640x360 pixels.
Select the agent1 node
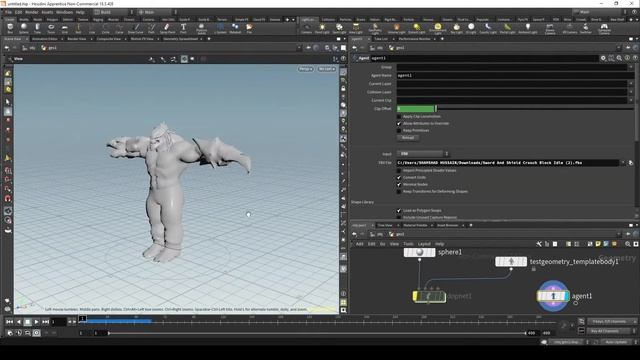point(553,296)
